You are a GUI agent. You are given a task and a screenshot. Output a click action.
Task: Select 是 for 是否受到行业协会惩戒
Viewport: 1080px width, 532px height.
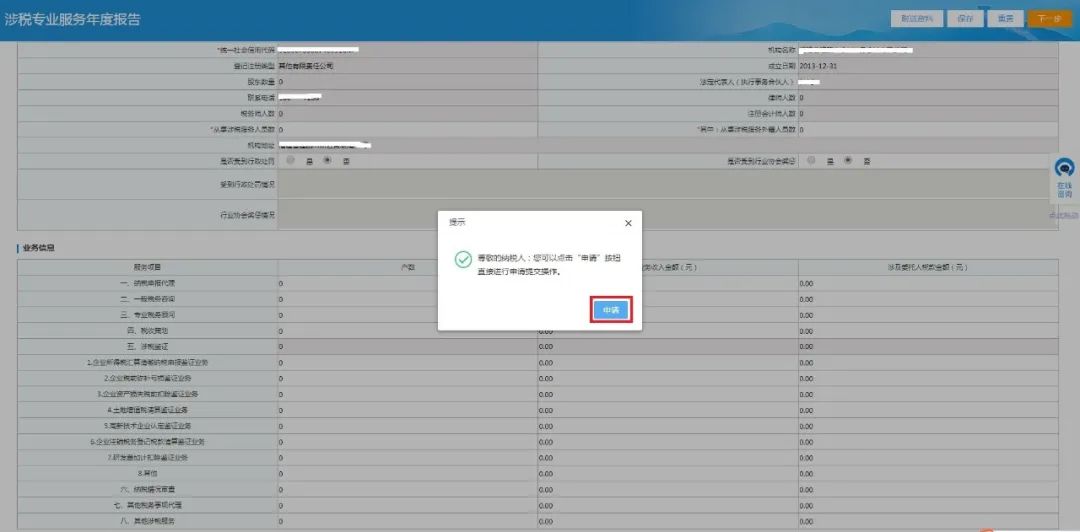point(812,161)
